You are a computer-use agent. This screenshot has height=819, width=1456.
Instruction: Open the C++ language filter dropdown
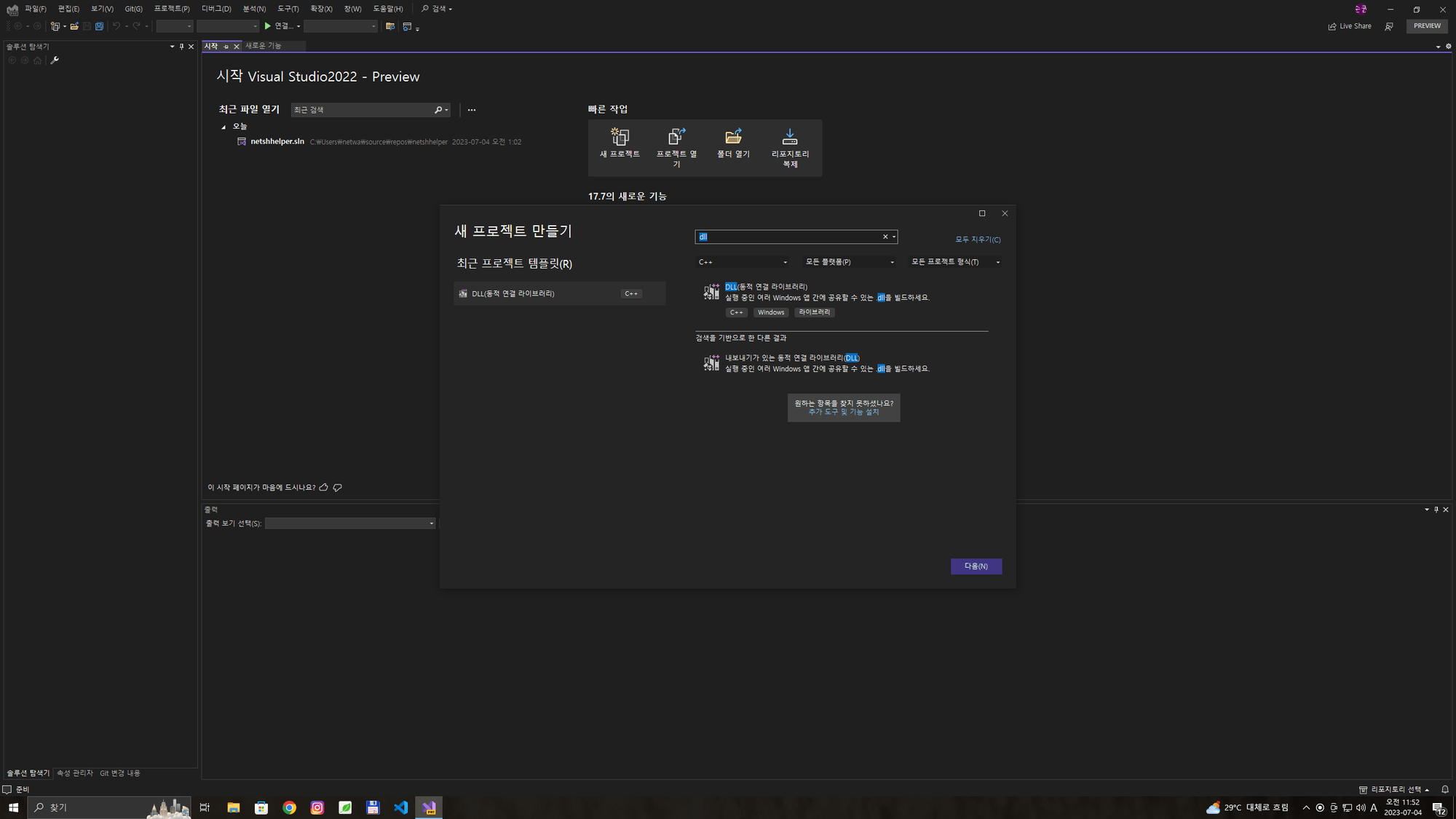(743, 262)
